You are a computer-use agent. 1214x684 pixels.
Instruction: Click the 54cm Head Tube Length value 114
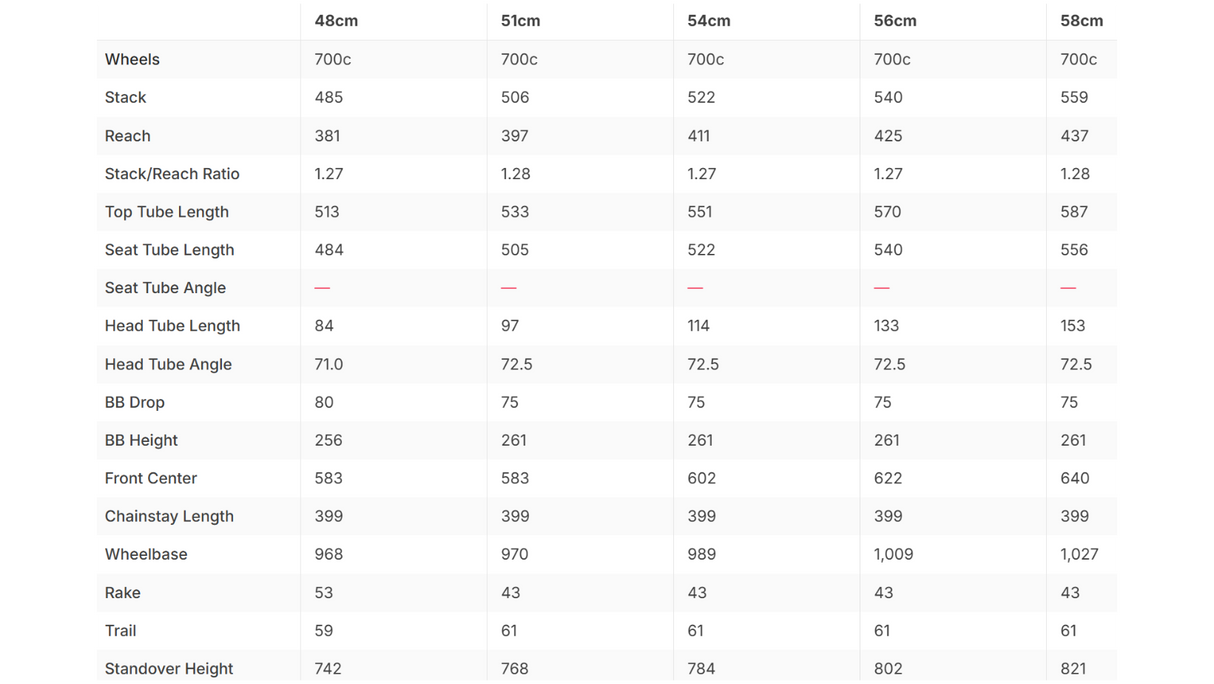pyautogui.click(x=698, y=326)
